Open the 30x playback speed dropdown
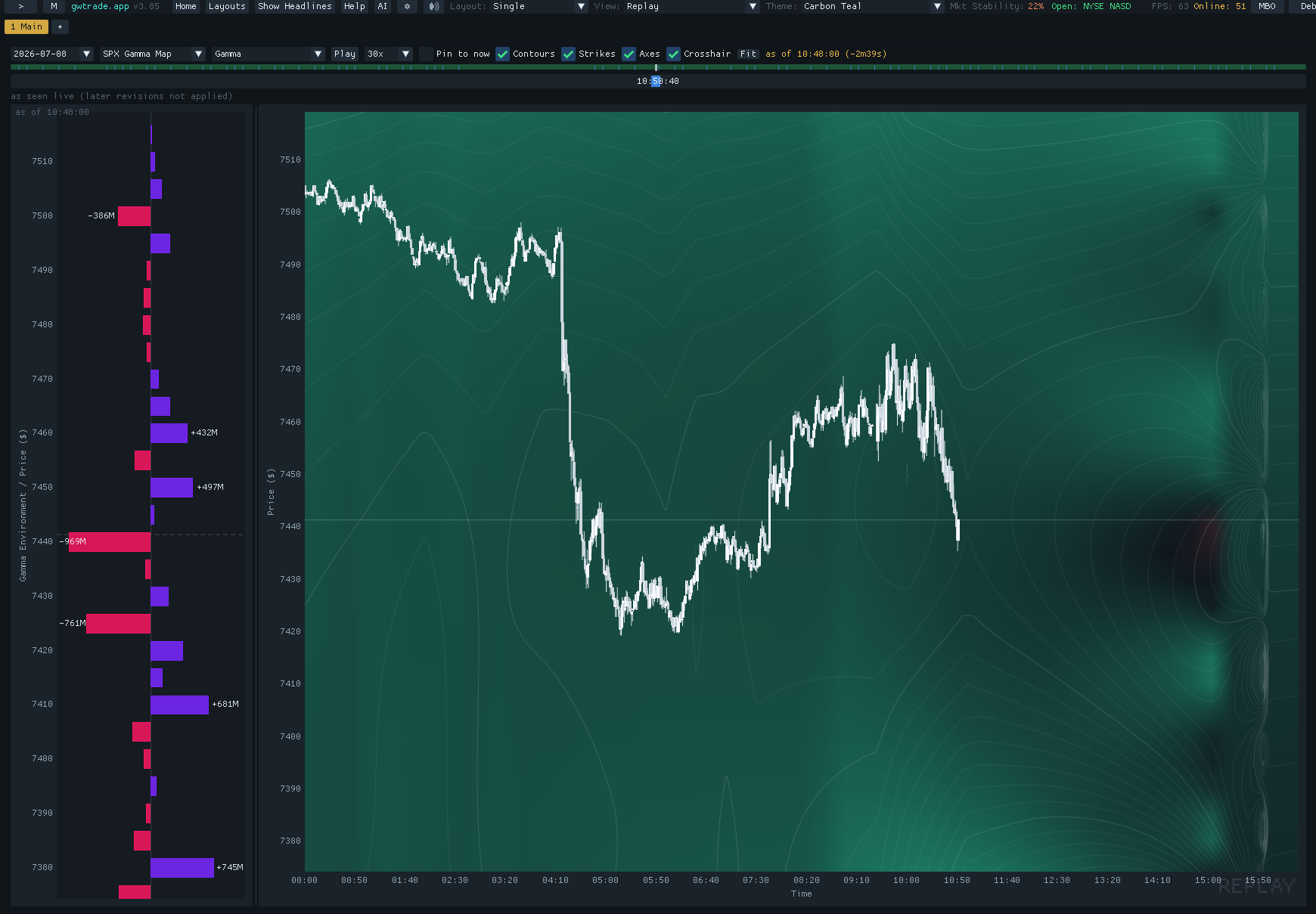The height and width of the screenshot is (914, 1316). click(388, 54)
